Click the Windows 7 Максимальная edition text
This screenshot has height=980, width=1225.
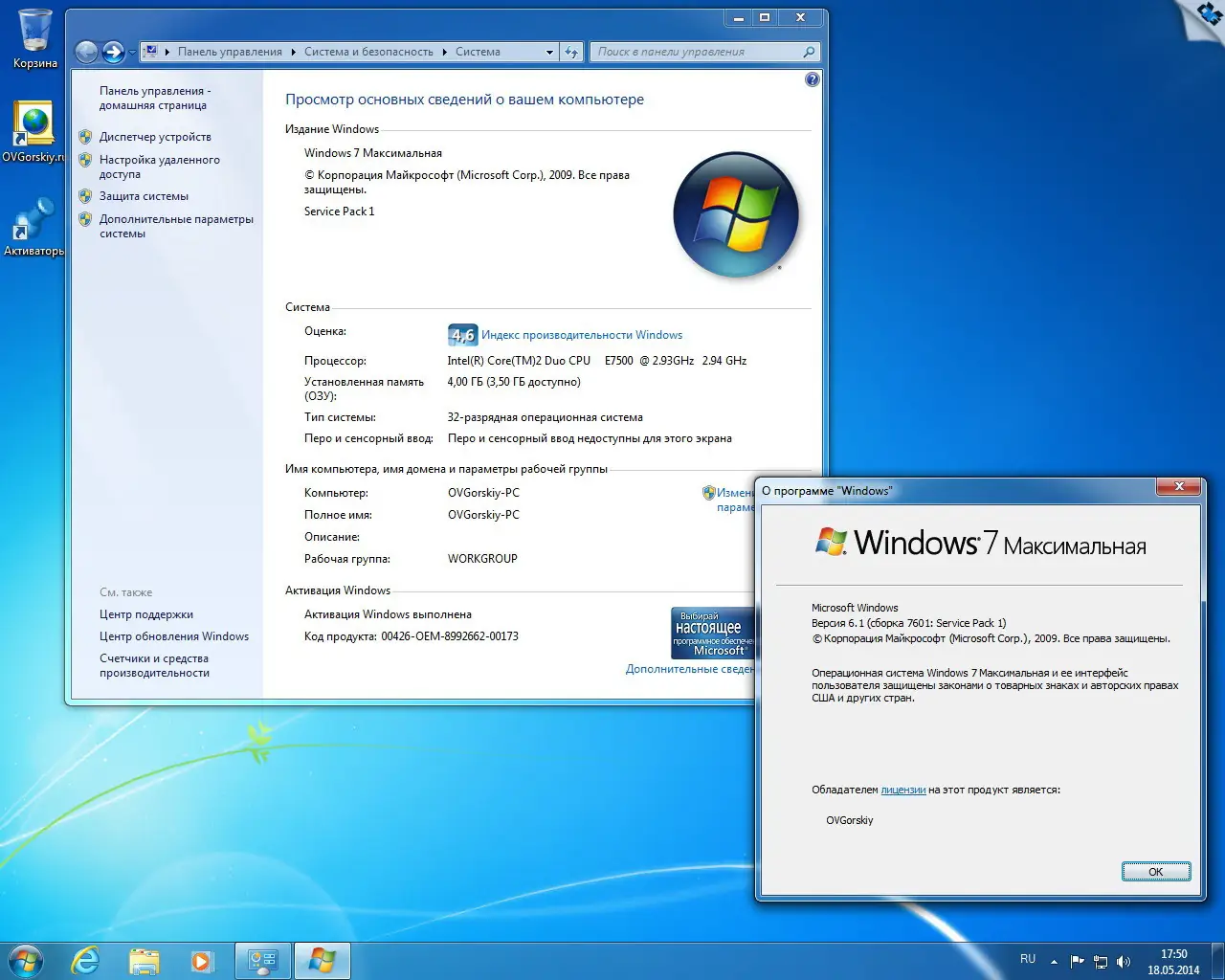373,153
